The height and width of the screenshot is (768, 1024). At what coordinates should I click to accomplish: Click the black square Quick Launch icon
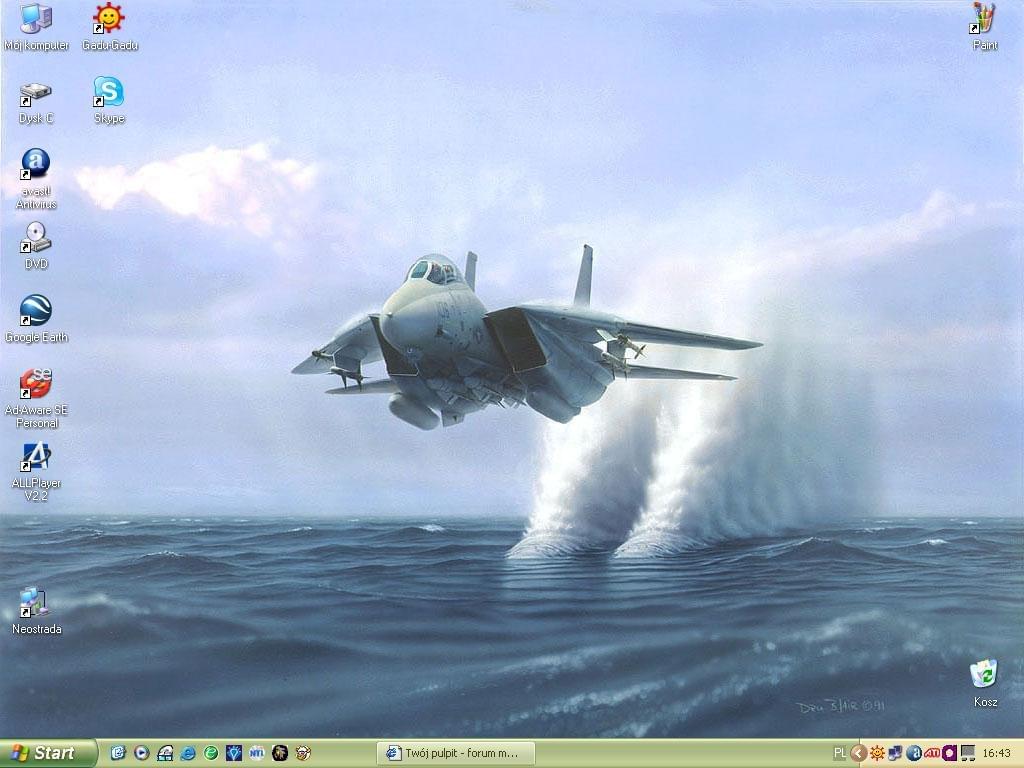pos(280,754)
